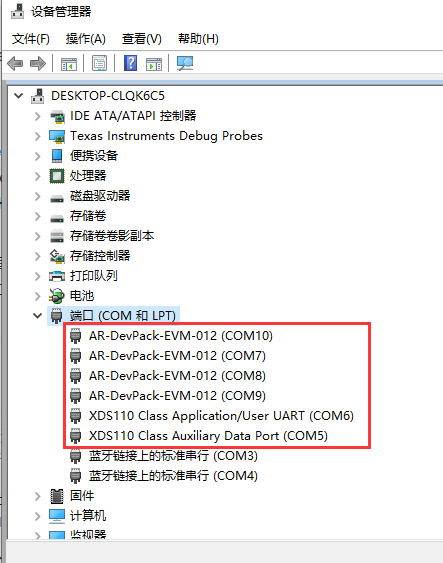Select 蓝牙链接上的标准串行 (COM3) entry
The image size is (443, 563).
[x=173, y=456]
